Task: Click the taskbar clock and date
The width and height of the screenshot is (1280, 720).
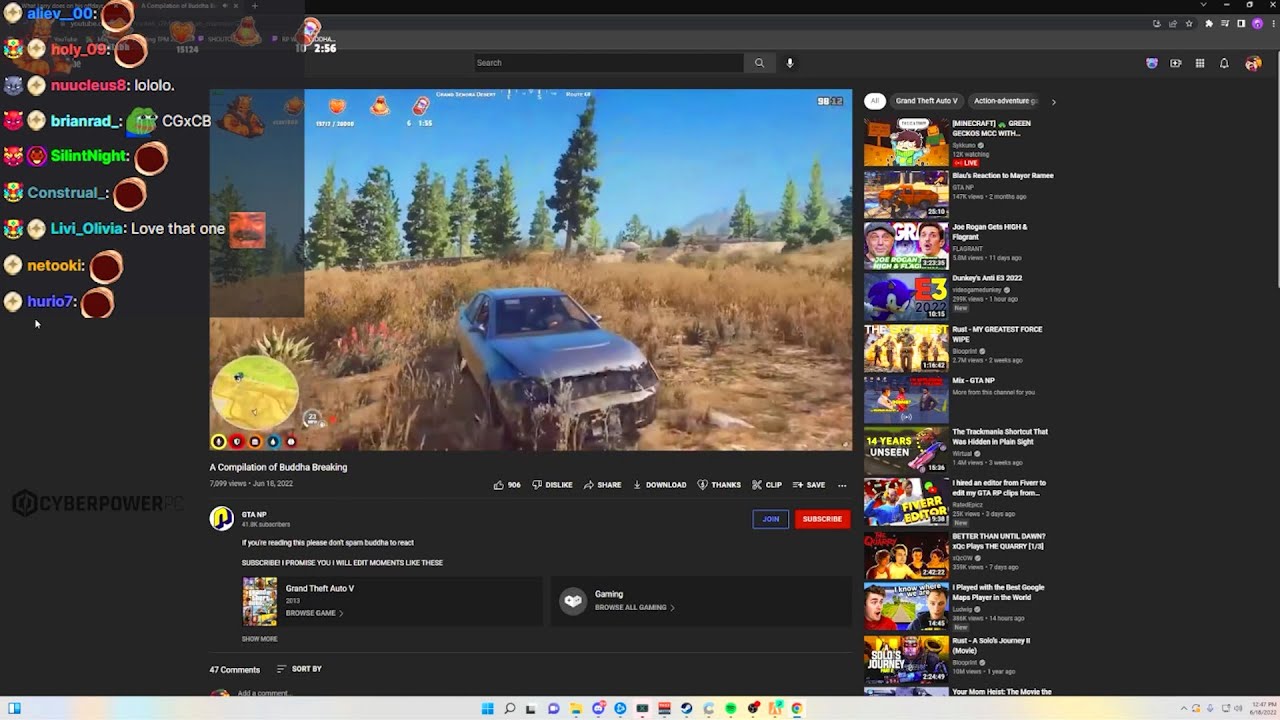Action: pos(1264,709)
